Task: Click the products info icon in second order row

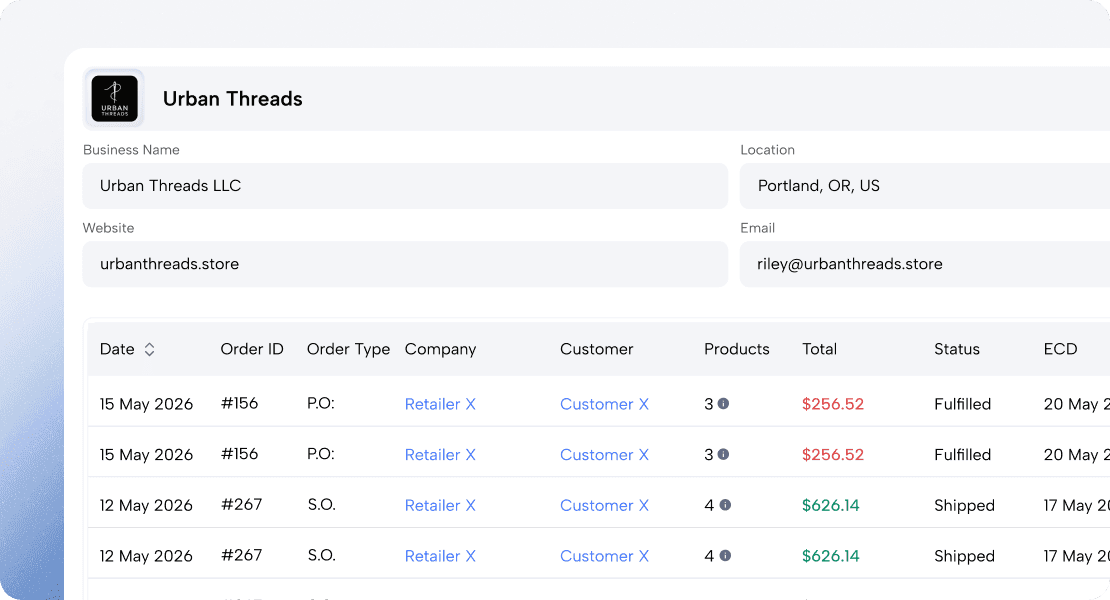Action: 723,454
